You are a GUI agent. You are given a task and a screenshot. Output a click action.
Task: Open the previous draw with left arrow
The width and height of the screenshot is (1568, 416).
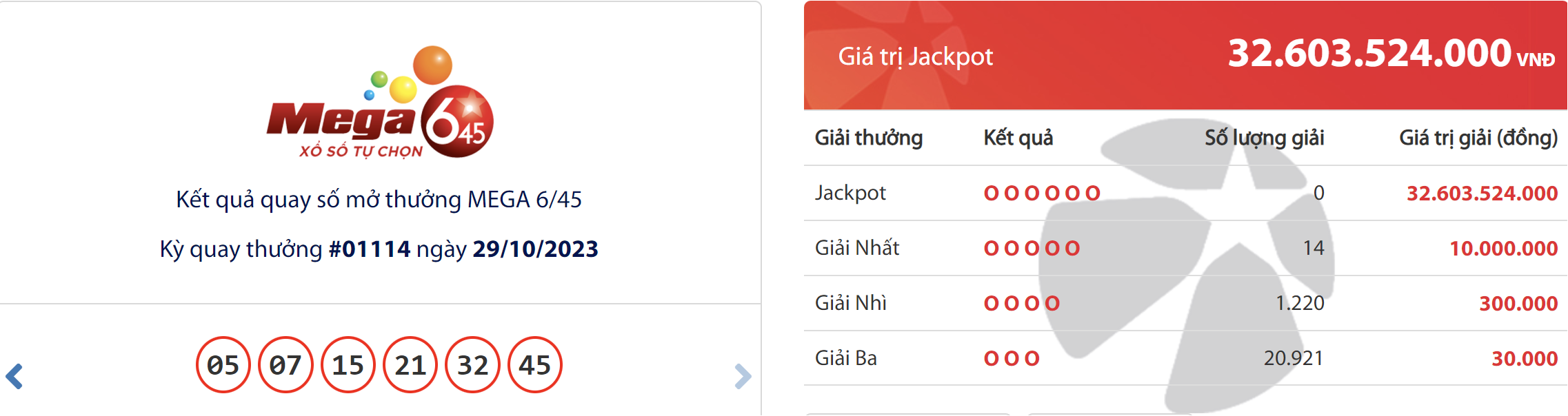pyautogui.click(x=12, y=377)
